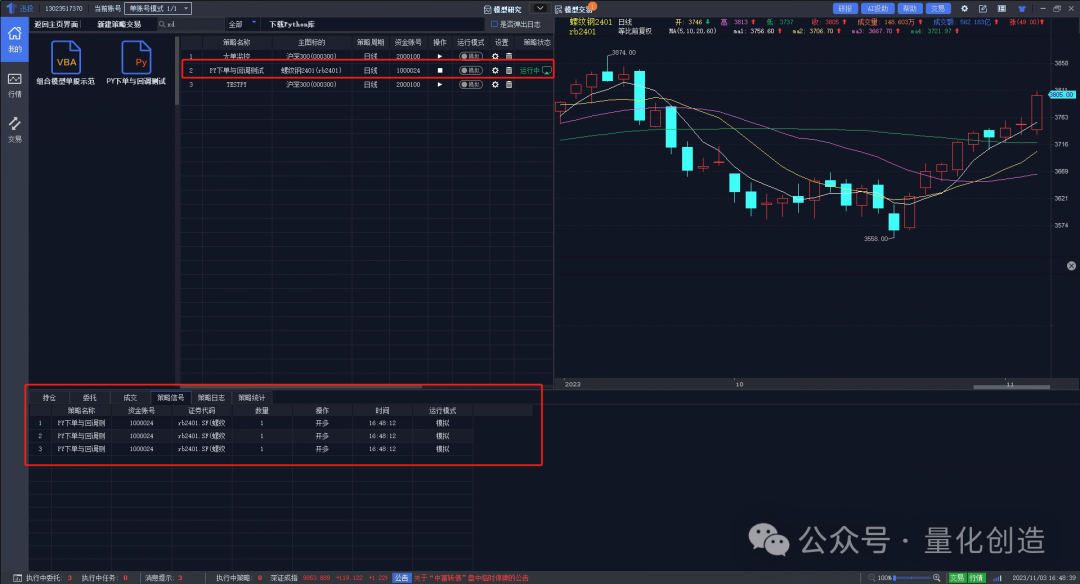
Task: Switch to the 策略日志 tab
Action: [x=211, y=397]
